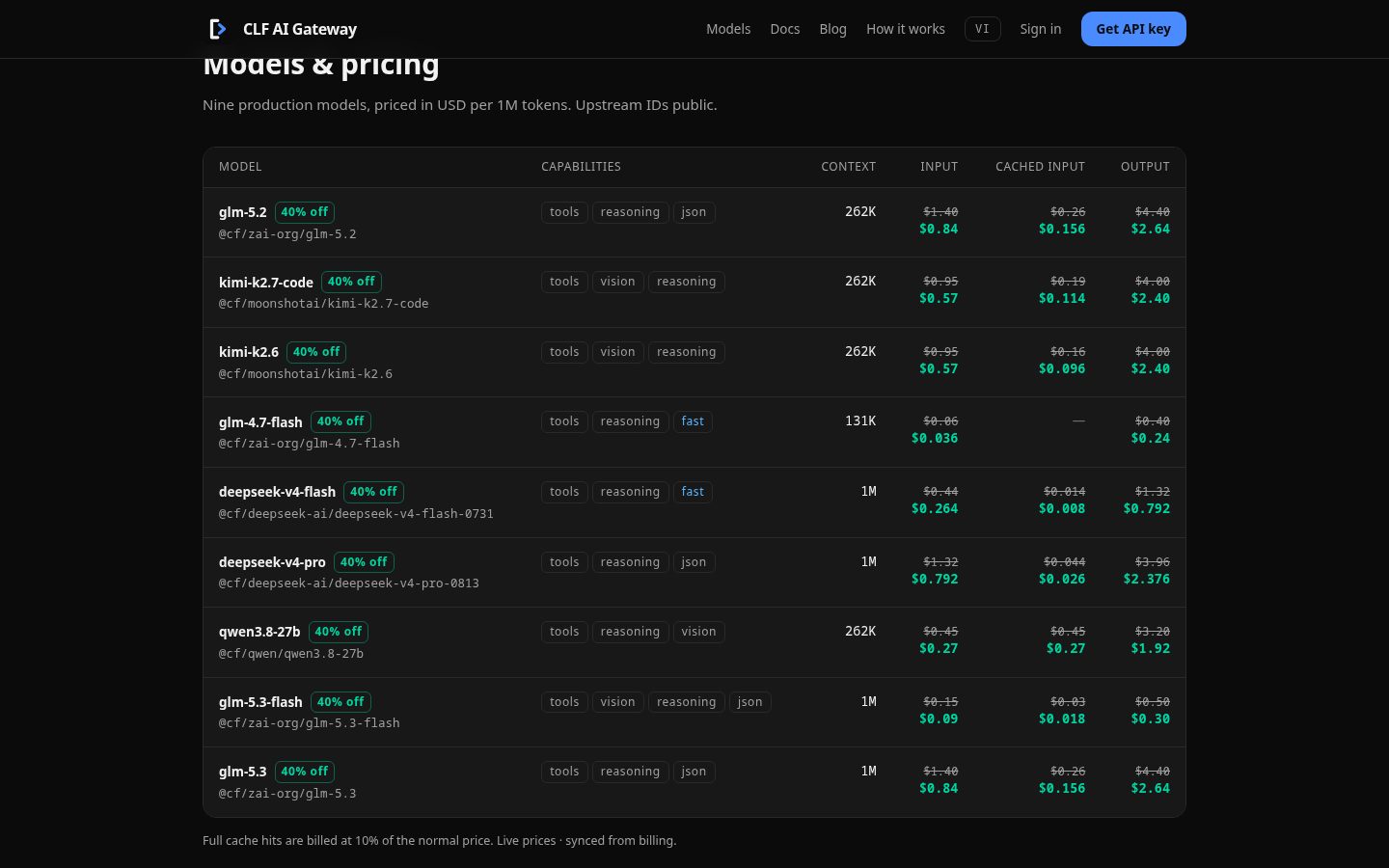Select the qwen3.8-27b model name
Image resolution: width=1389 pixels, height=868 pixels.
click(x=259, y=632)
